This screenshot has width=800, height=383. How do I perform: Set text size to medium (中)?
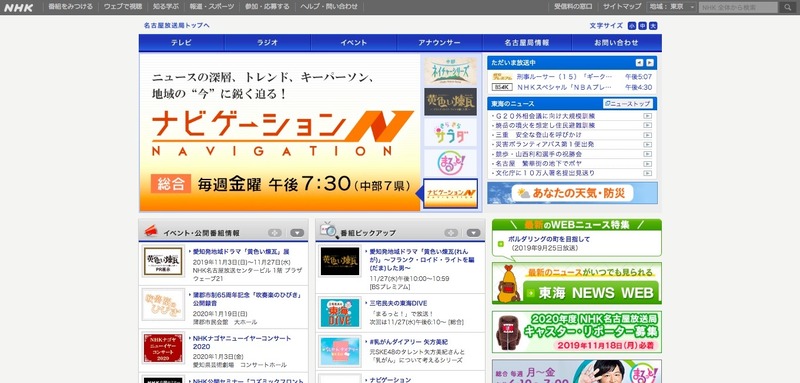tap(642, 25)
